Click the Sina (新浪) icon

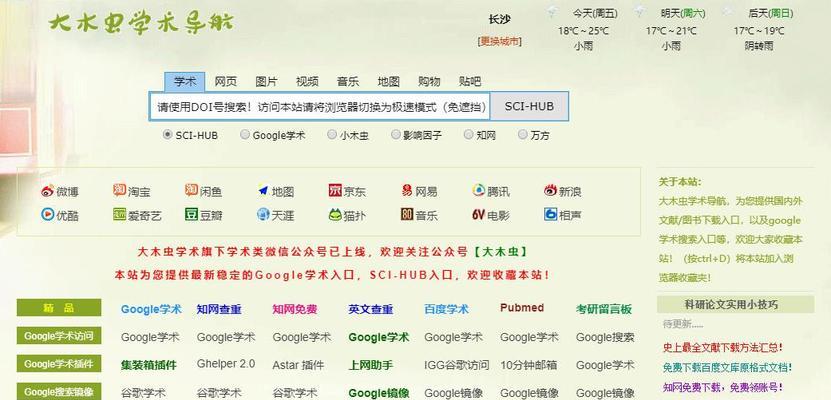click(550, 191)
